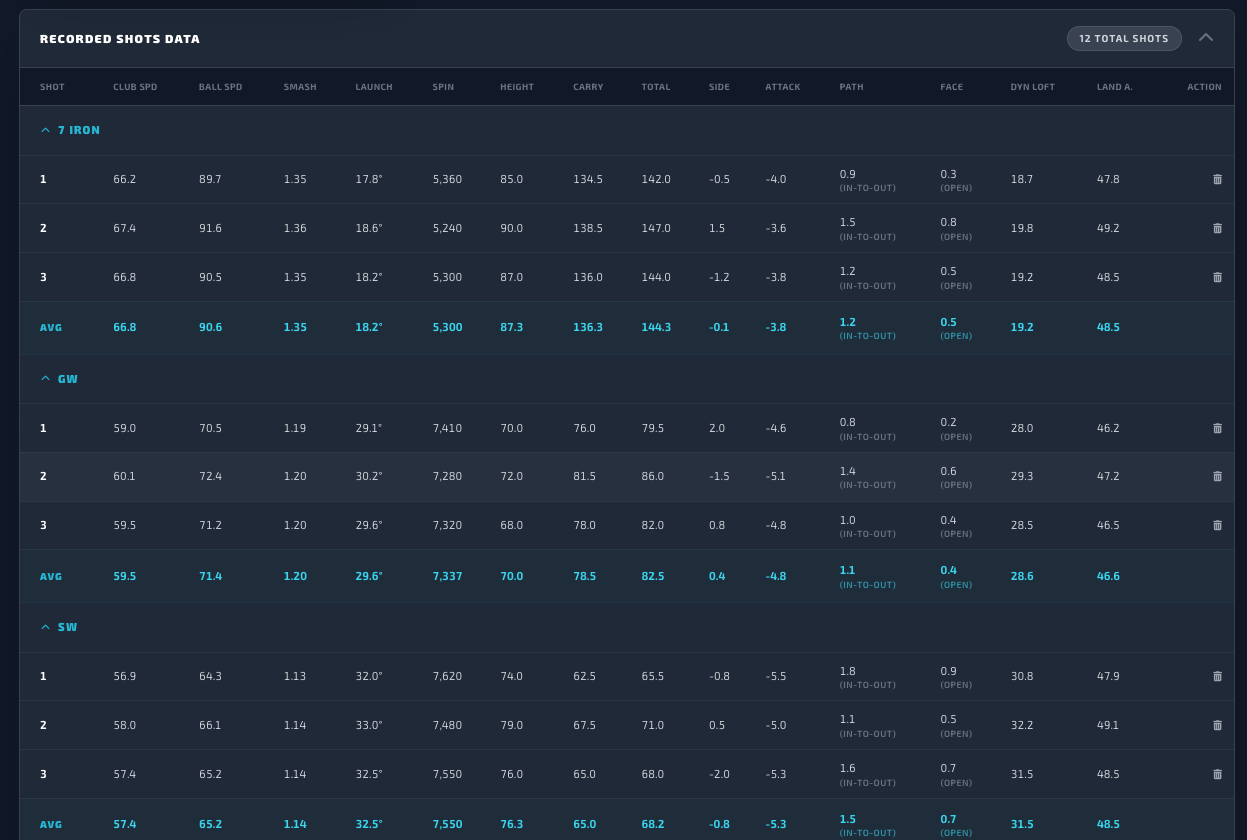Click the HEIGHT column header
The image size is (1247, 840).
tap(517, 87)
